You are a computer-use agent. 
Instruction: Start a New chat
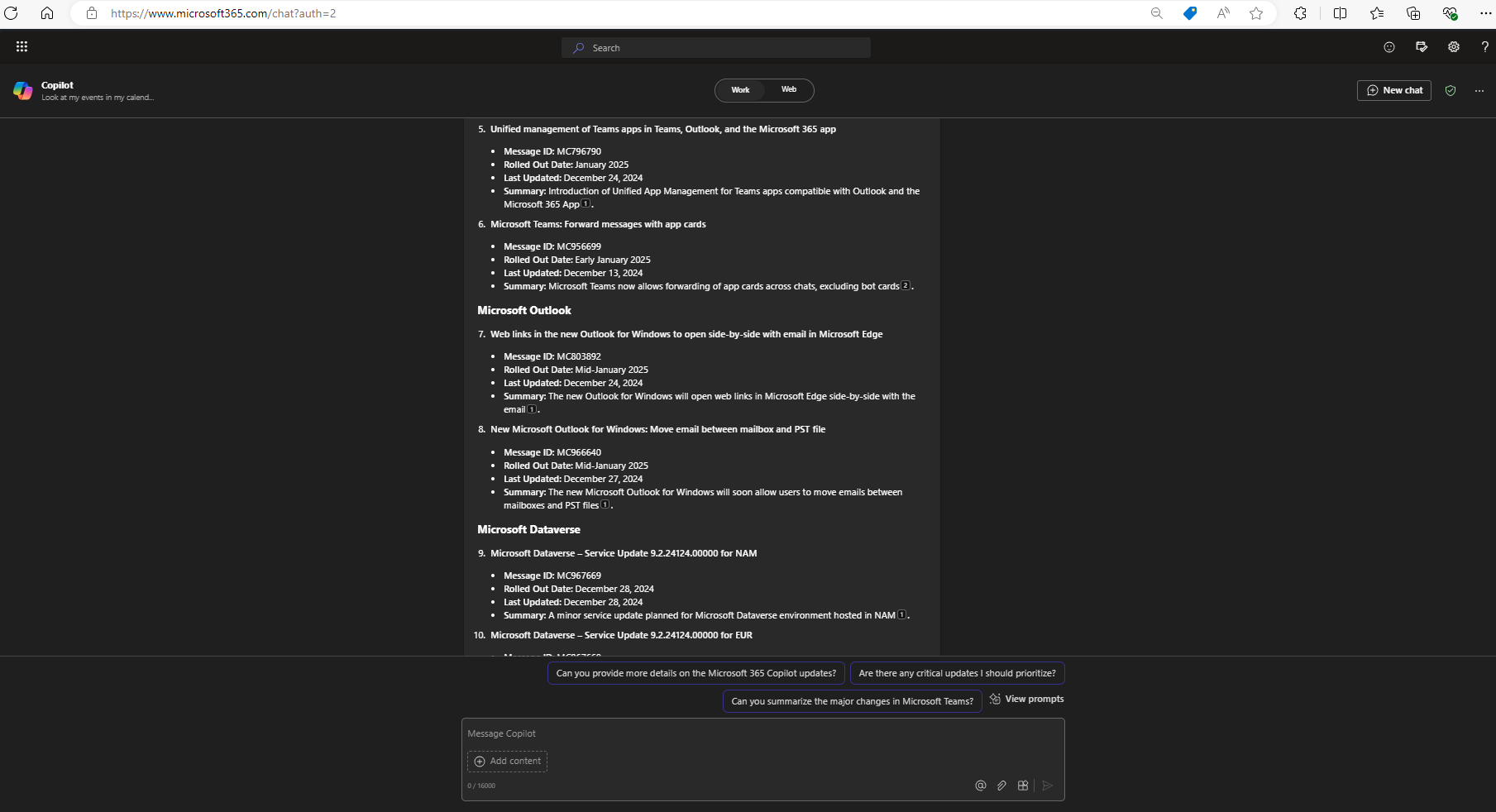1394,91
